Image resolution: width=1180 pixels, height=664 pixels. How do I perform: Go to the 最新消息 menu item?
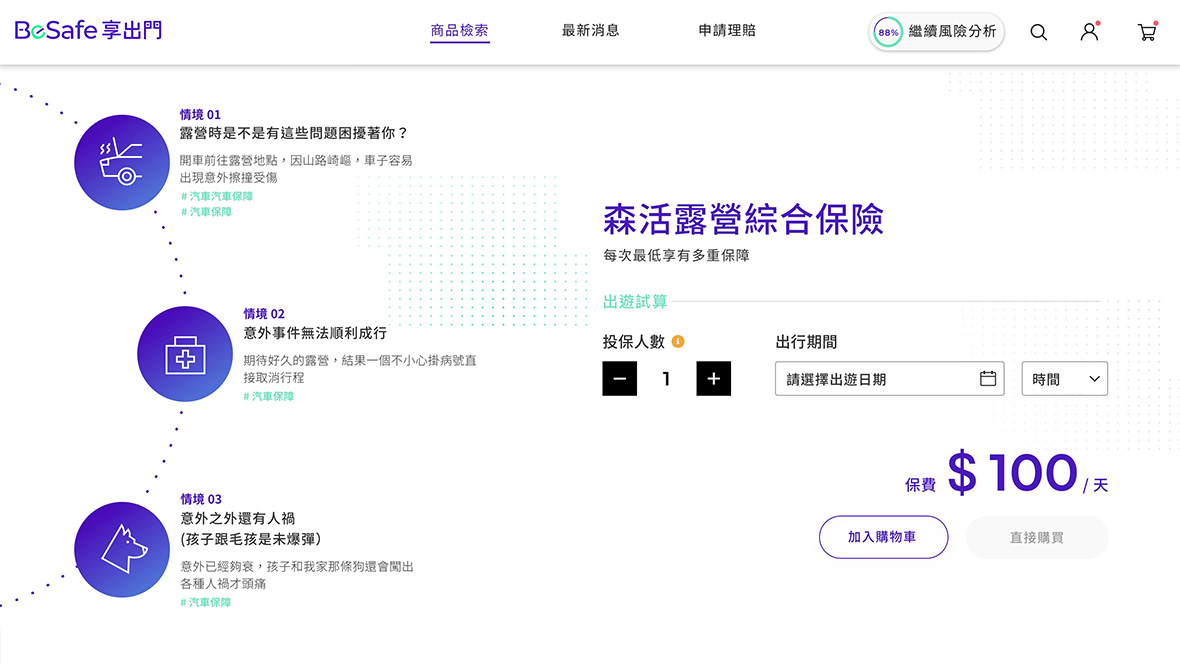click(x=590, y=31)
